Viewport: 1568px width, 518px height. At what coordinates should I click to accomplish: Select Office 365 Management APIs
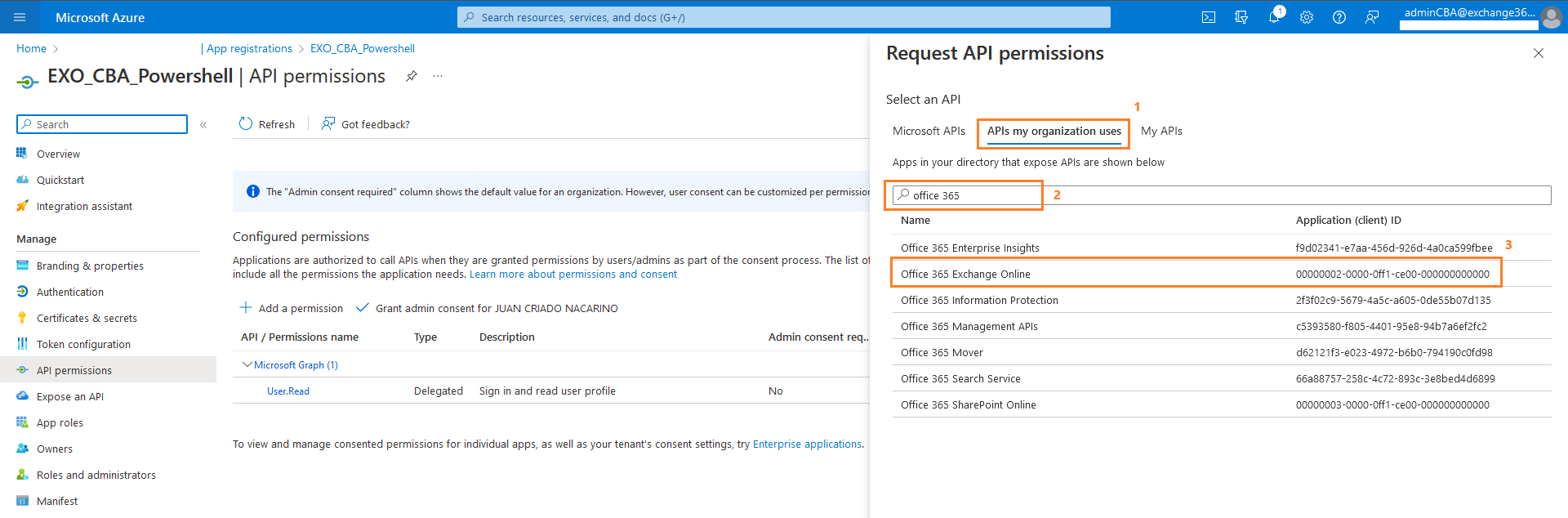[x=1222, y=326]
